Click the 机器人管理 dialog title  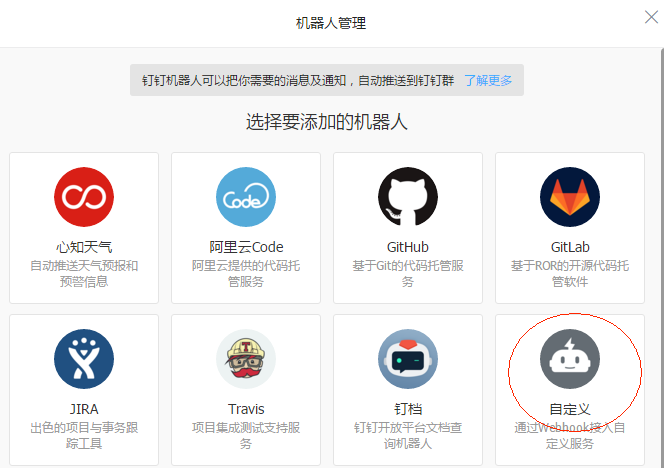[331, 23]
